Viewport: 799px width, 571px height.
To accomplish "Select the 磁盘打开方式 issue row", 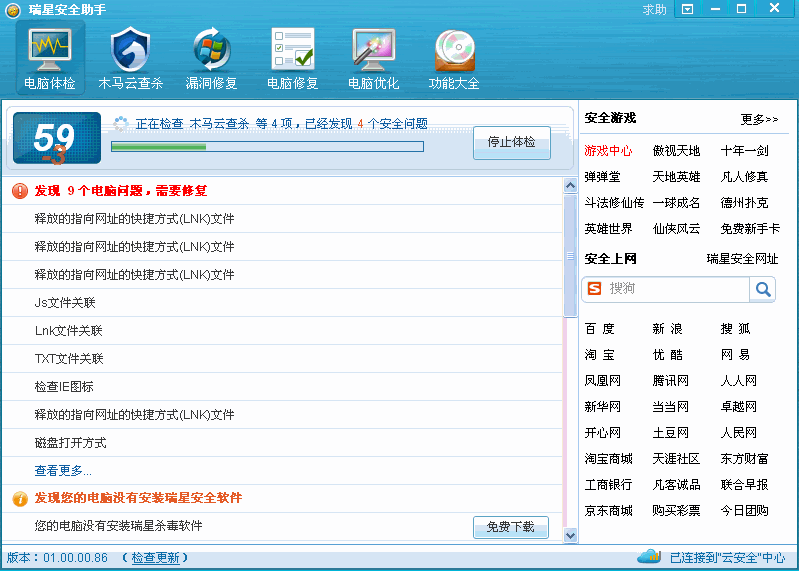I will (x=283, y=443).
